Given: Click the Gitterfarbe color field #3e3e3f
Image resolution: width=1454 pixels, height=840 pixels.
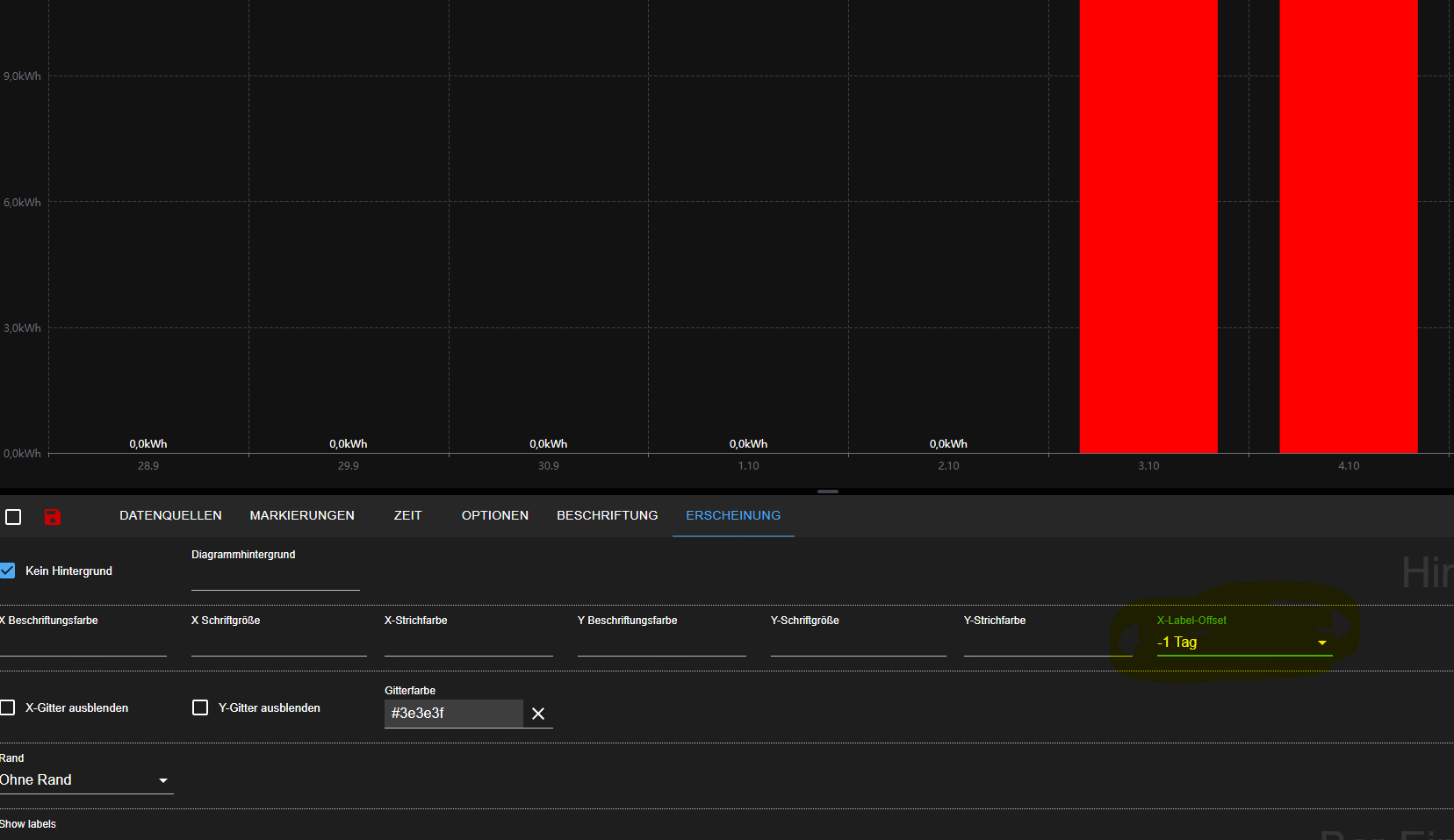Looking at the screenshot, I should (x=452, y=714).
